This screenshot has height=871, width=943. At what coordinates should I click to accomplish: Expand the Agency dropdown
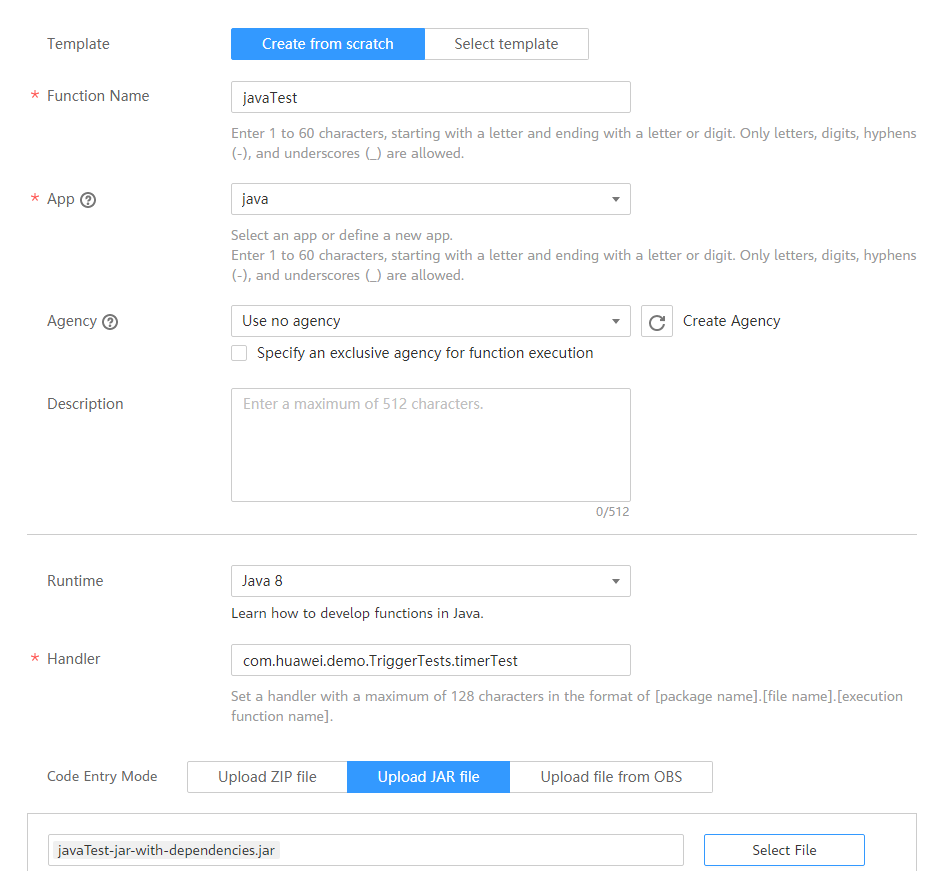430,321
